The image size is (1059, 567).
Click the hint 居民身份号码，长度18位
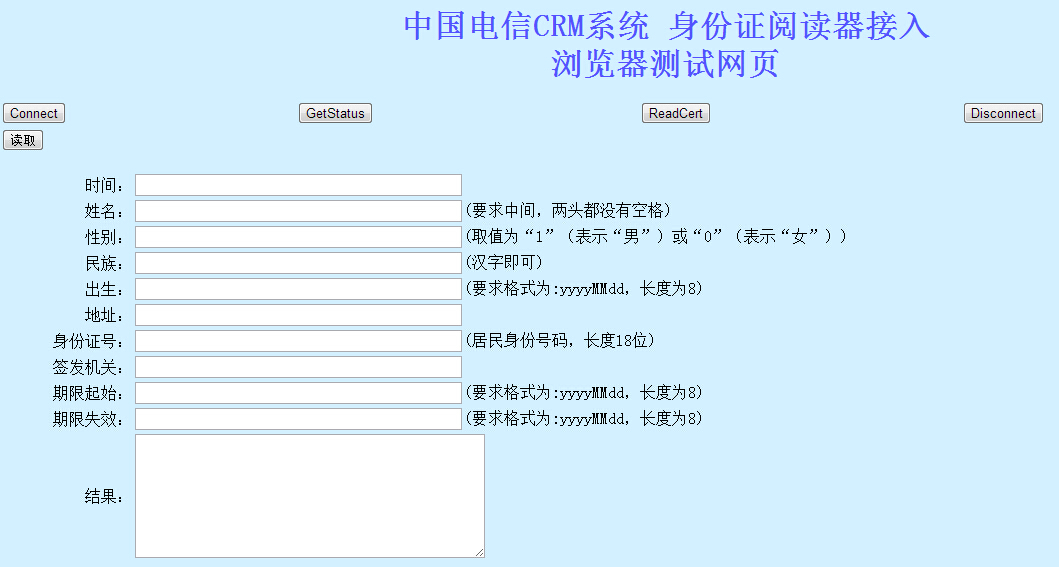point(560,341)
